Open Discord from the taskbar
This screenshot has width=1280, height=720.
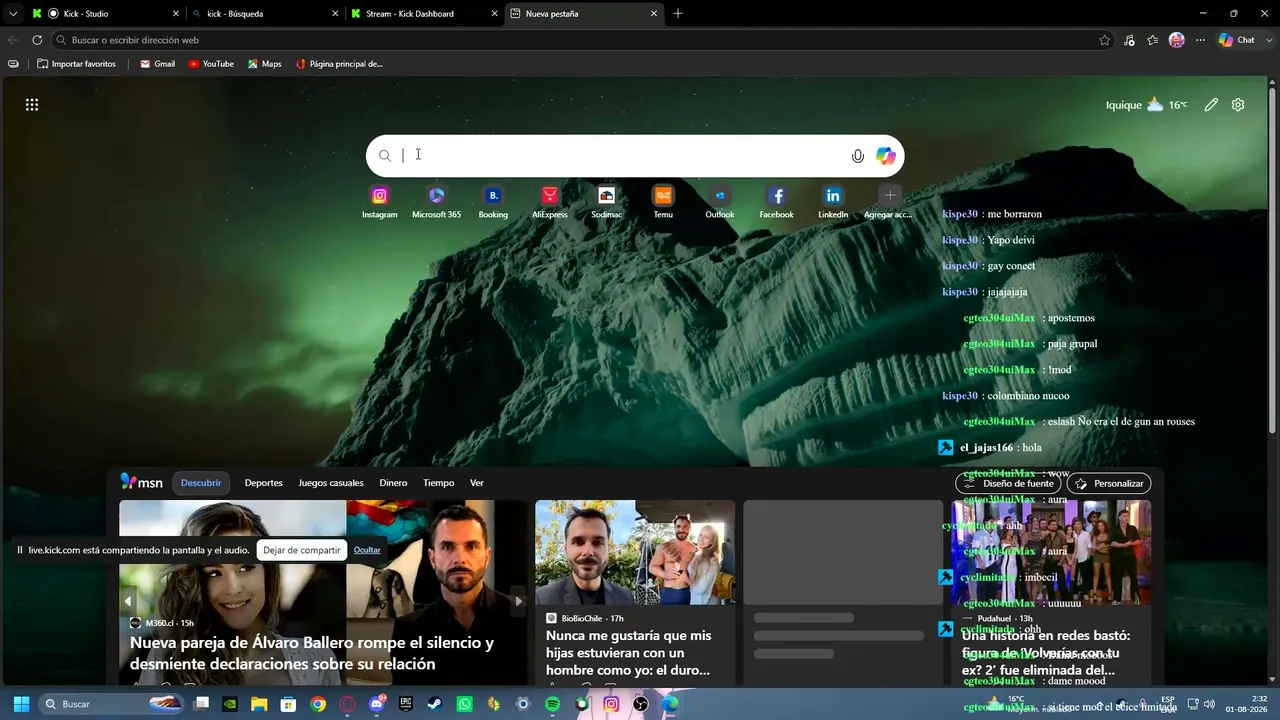377,704
